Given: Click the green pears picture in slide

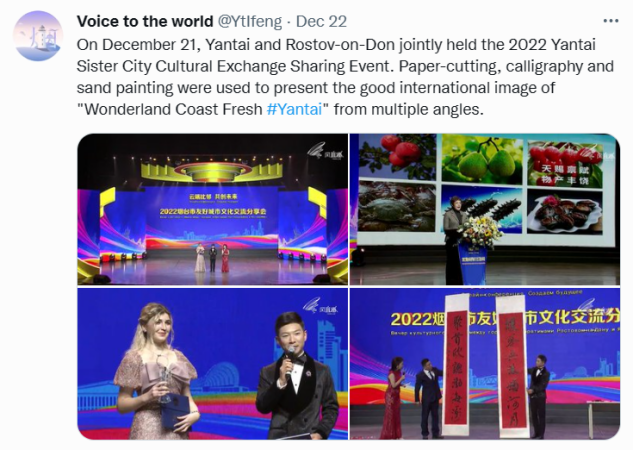Looking at the screenshot, I should (482, 158).
